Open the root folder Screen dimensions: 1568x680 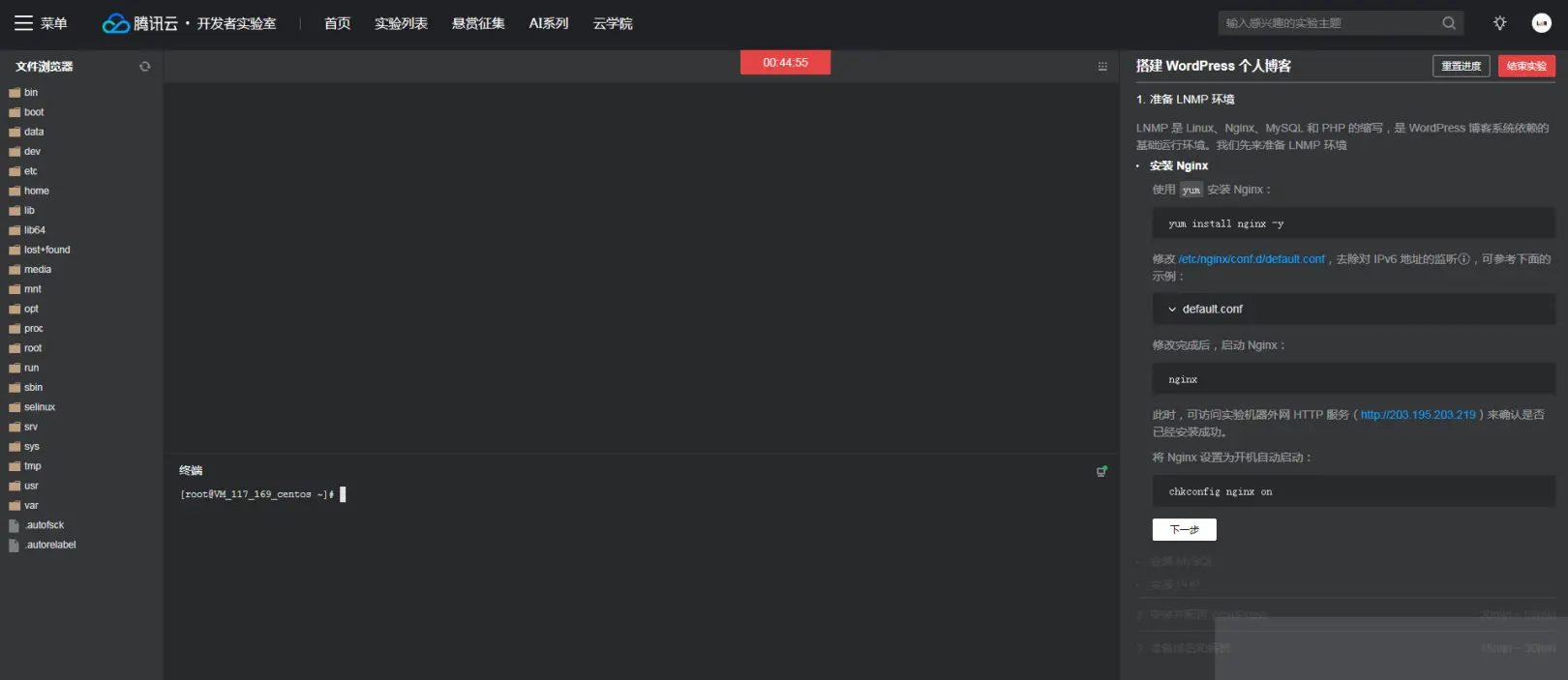point(25,348)
